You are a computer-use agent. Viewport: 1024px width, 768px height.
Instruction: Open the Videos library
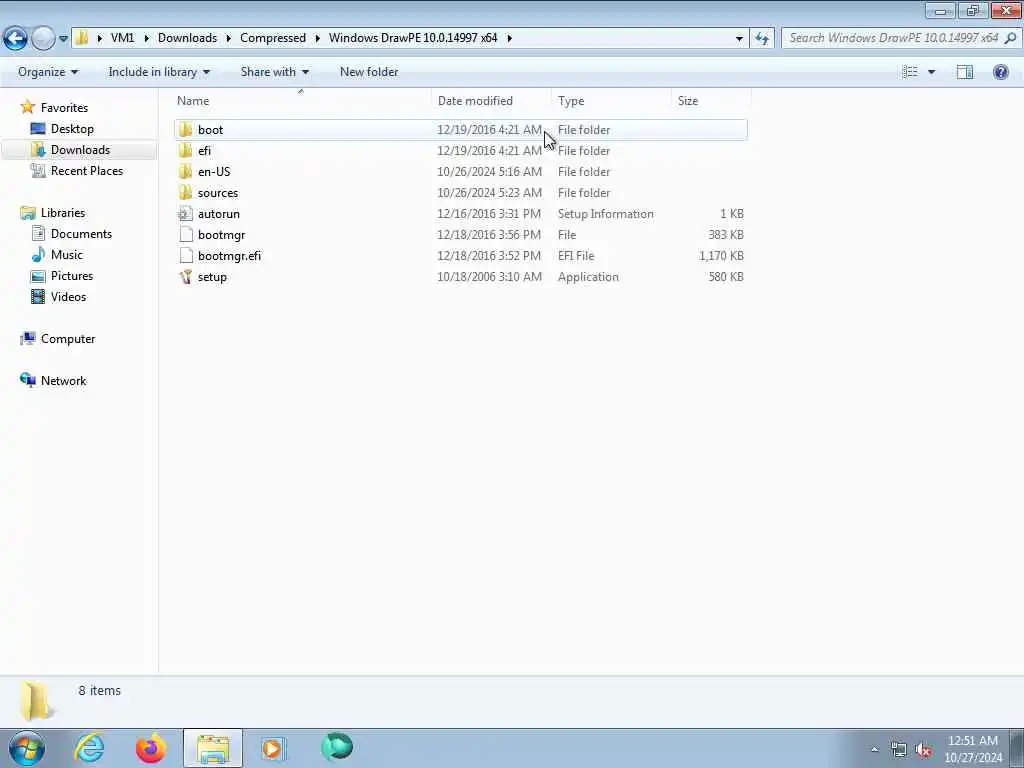(x=69, y=296)
